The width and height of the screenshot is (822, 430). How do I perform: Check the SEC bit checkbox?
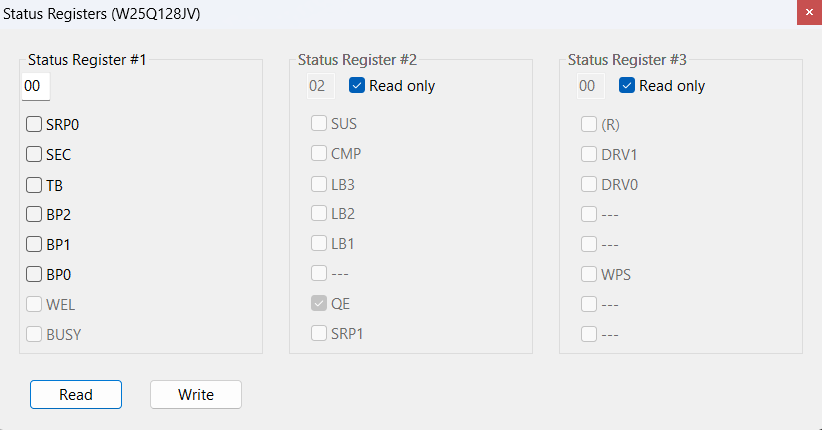click(x=34, y=155)
